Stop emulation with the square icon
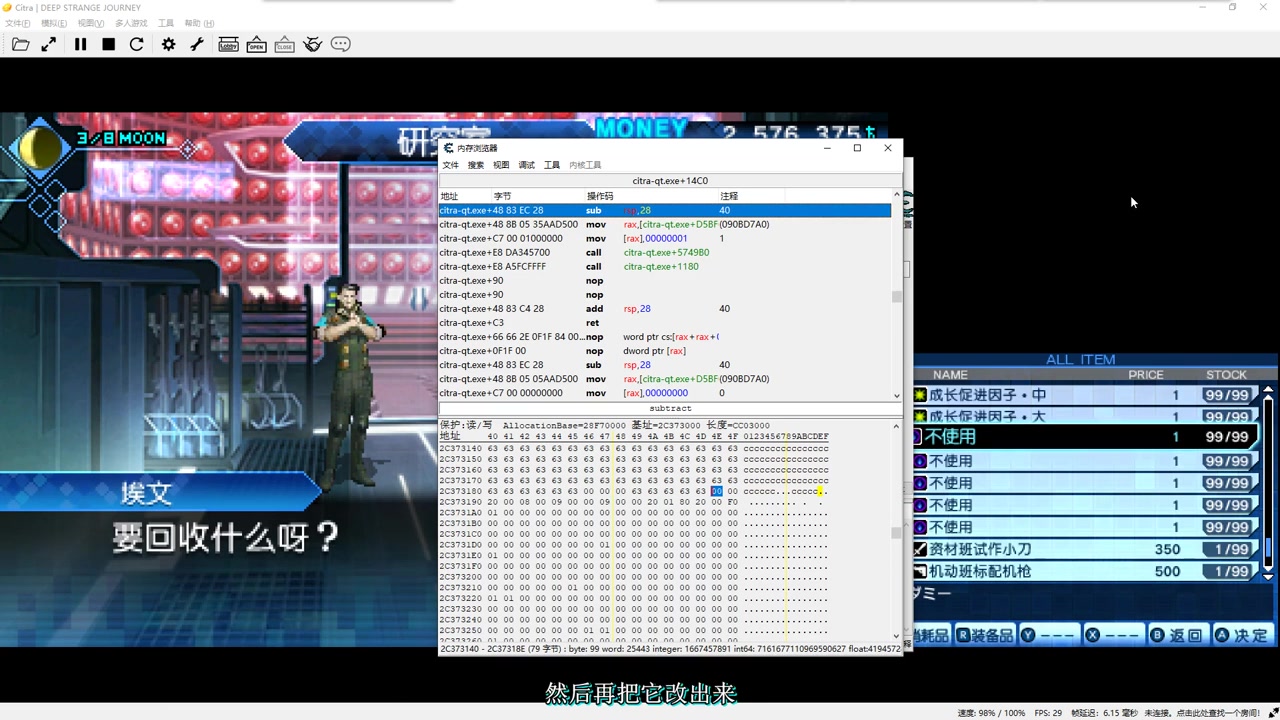This screenshot has height=720, width=1280. pyautogui.click(x=109, y=44)
